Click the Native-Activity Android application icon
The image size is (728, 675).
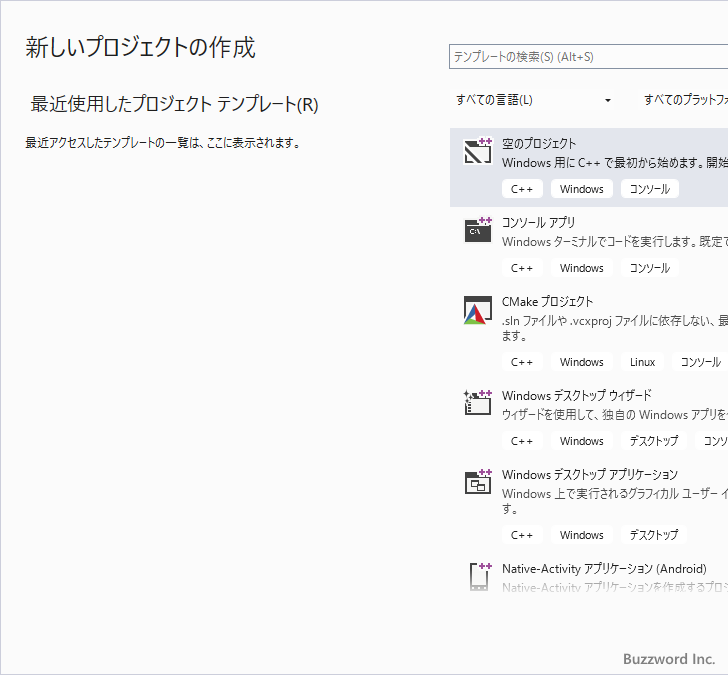pos(480,576)
